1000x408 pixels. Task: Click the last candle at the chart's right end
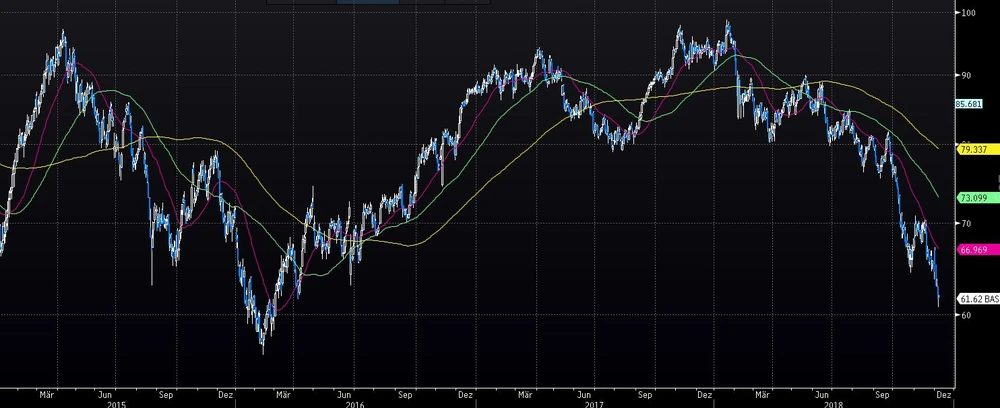pyautogui.click(x=938, y=298)
